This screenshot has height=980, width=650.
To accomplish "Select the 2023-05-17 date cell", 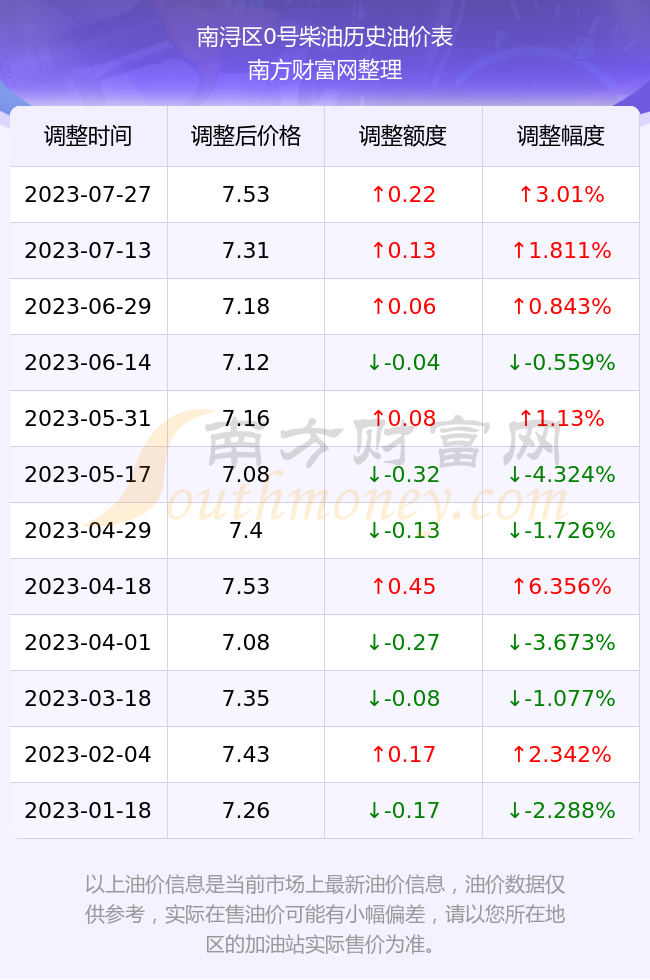I will 88,474.
